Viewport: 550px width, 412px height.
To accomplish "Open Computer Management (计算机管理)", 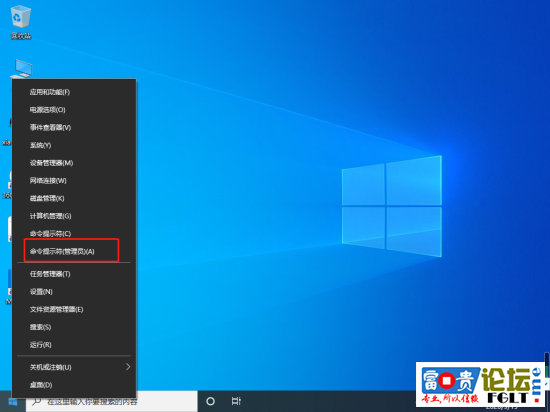I will click(x=74, y=216).
